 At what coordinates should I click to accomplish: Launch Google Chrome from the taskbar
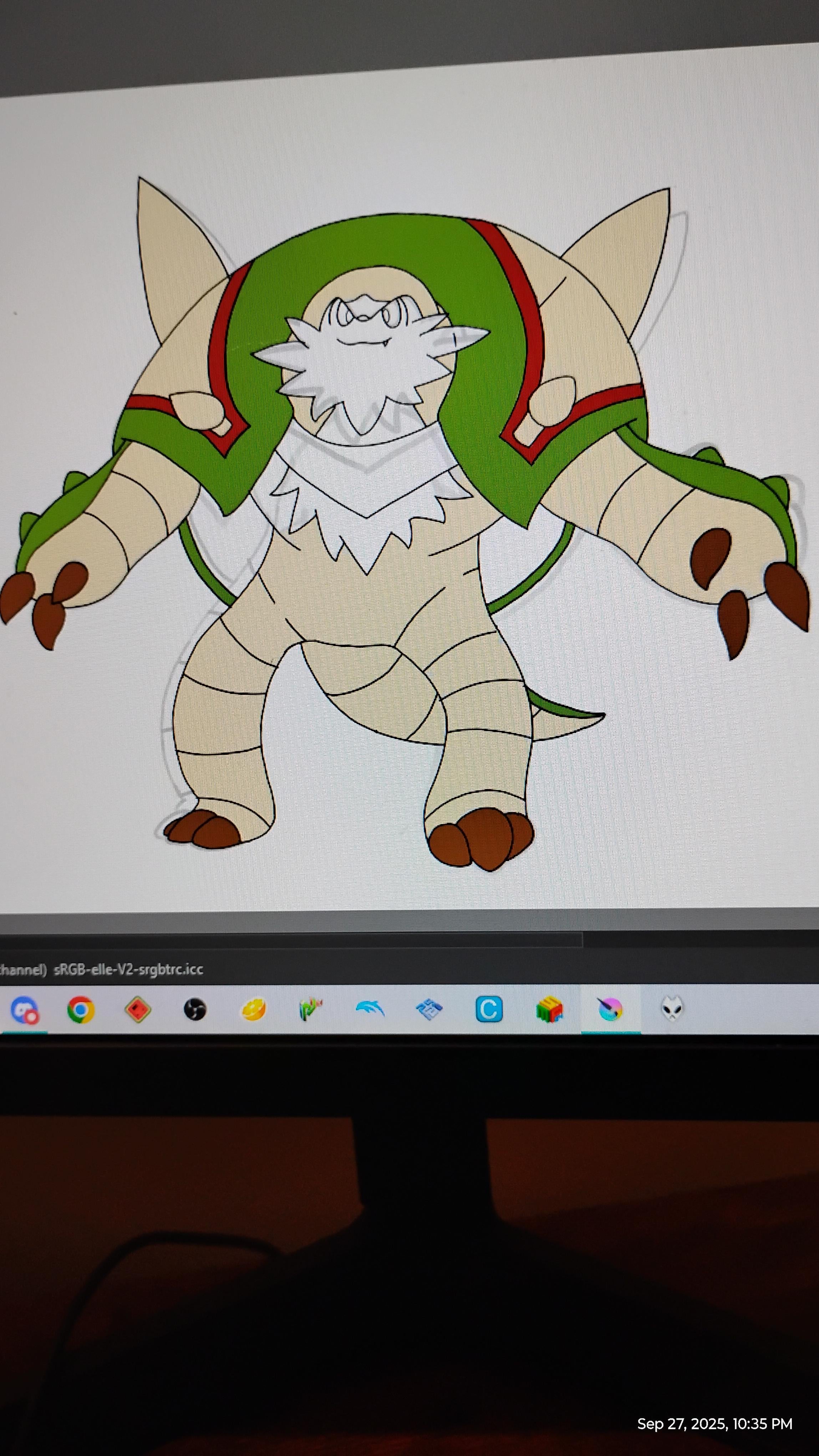(x=81, y=1010)
